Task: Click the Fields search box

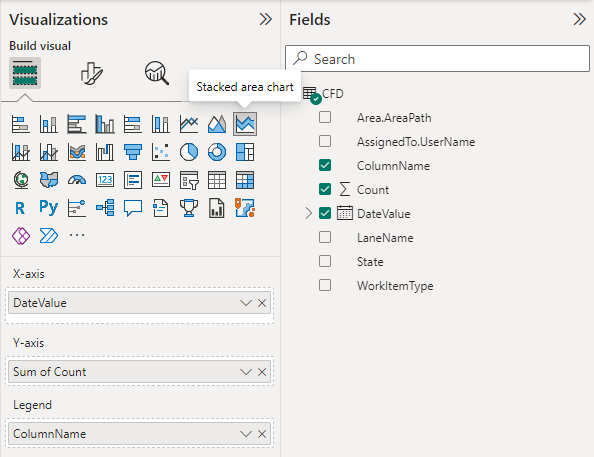Action: point(437,59)
